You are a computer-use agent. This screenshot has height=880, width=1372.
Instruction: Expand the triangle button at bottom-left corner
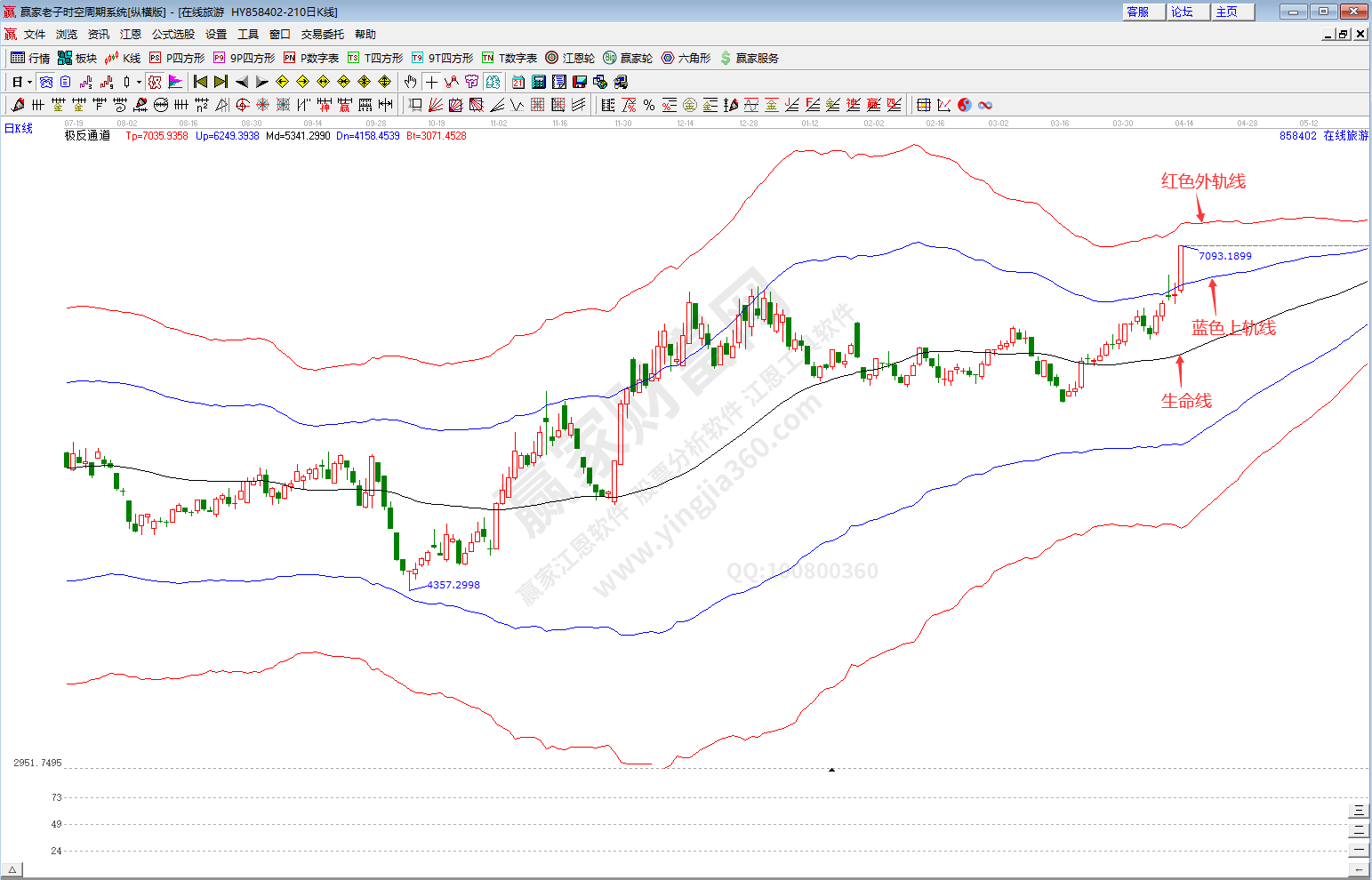12,869
